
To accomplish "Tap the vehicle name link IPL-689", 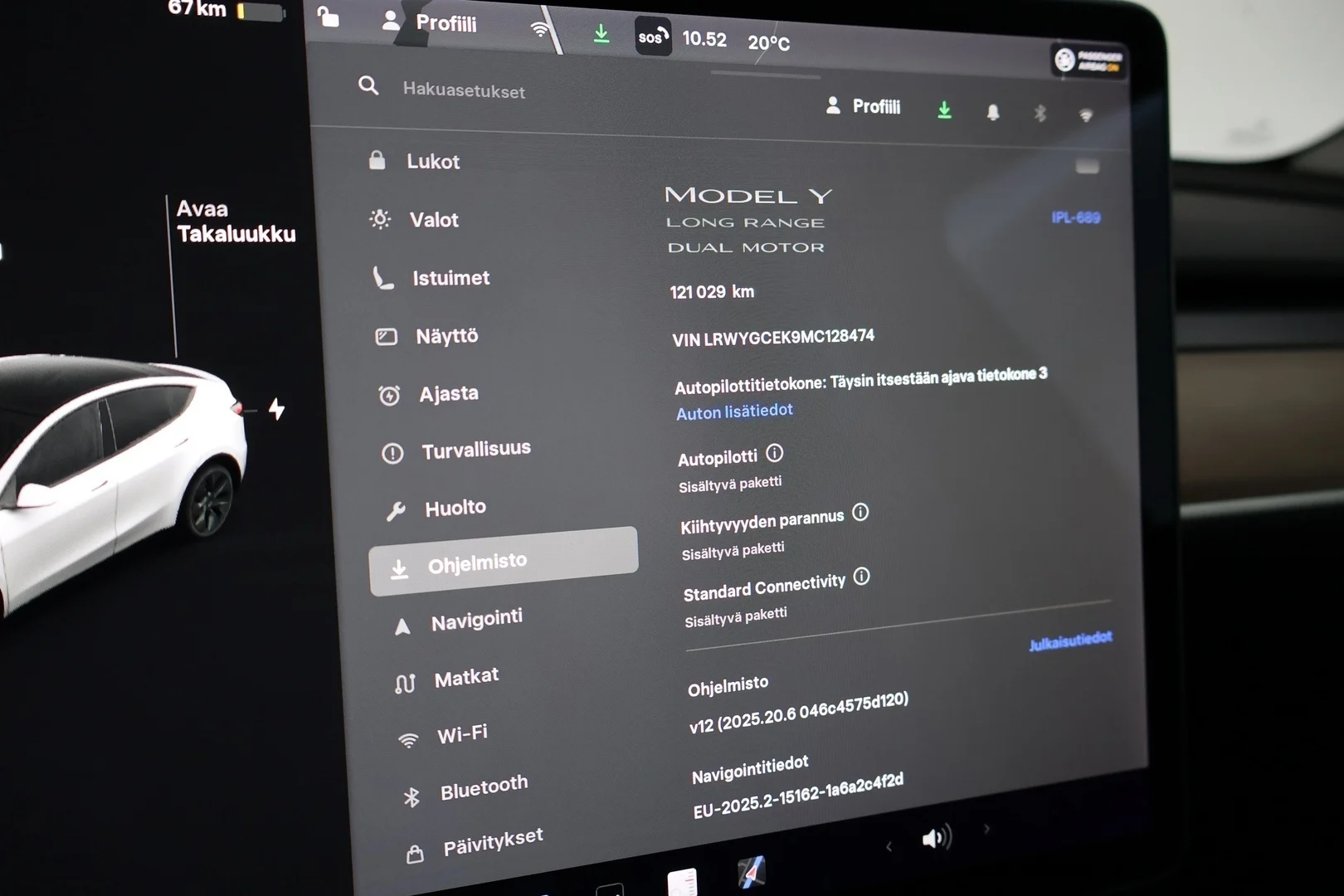I will [x=1076, y=217].
